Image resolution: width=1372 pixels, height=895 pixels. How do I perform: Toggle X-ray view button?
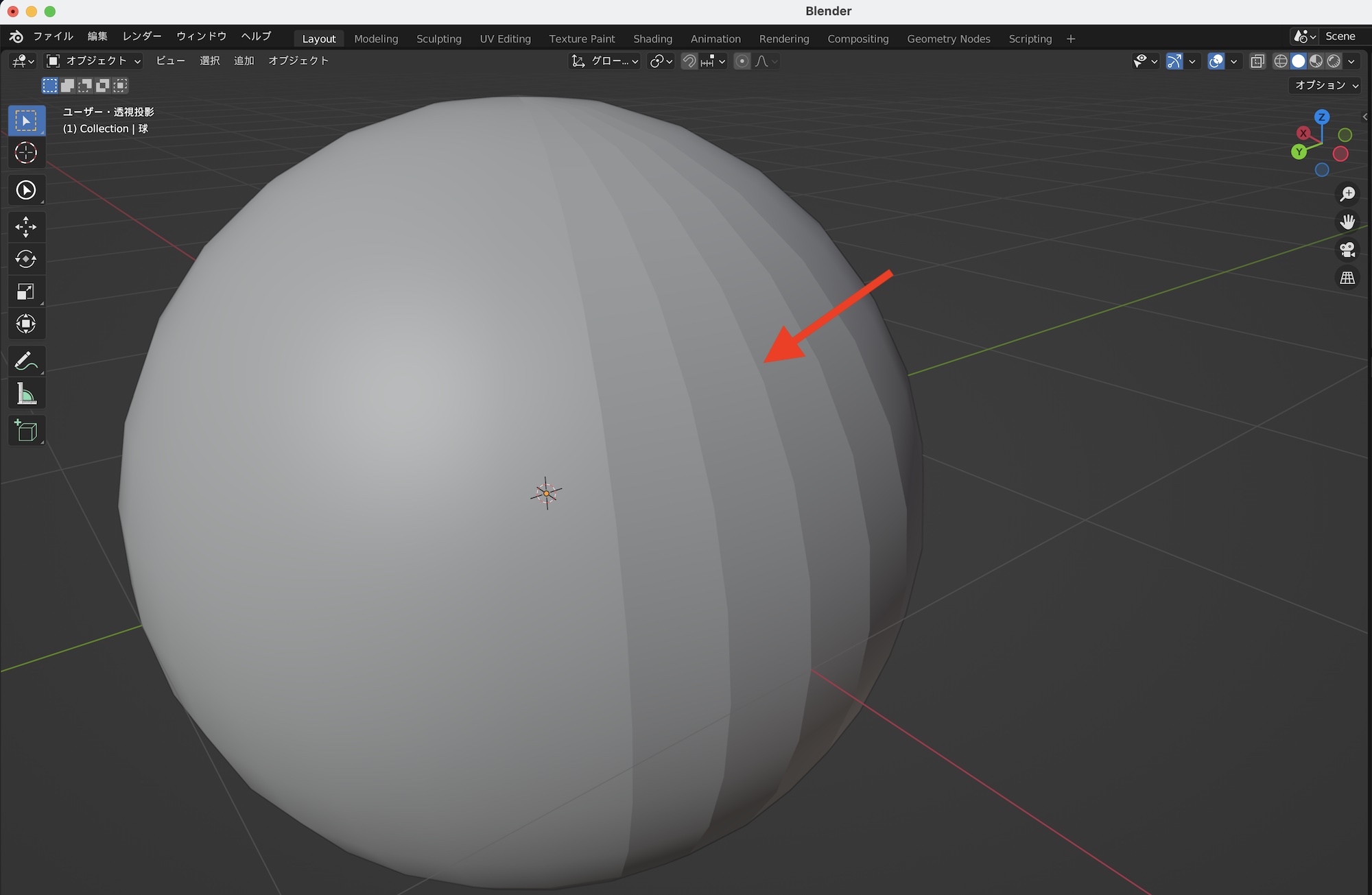pyautogui.click(x=1257, y=62)
